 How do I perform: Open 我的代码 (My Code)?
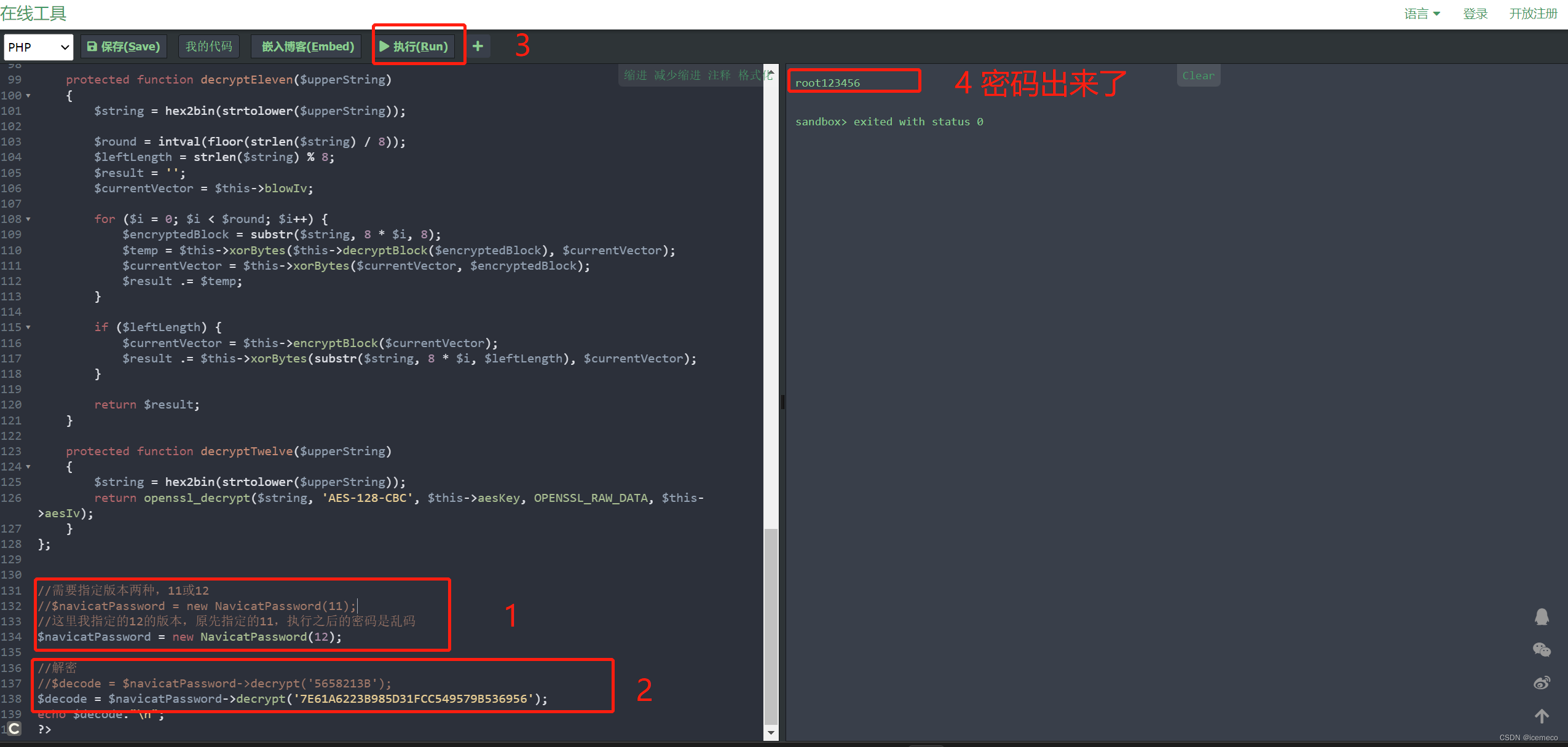tap(209, 47)
